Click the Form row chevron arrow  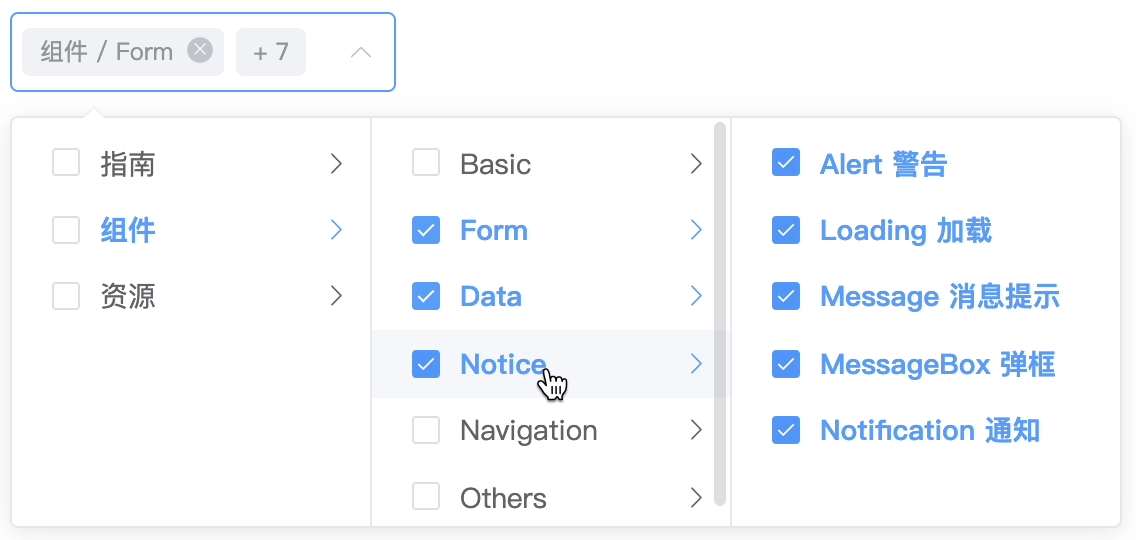point(696,230)
